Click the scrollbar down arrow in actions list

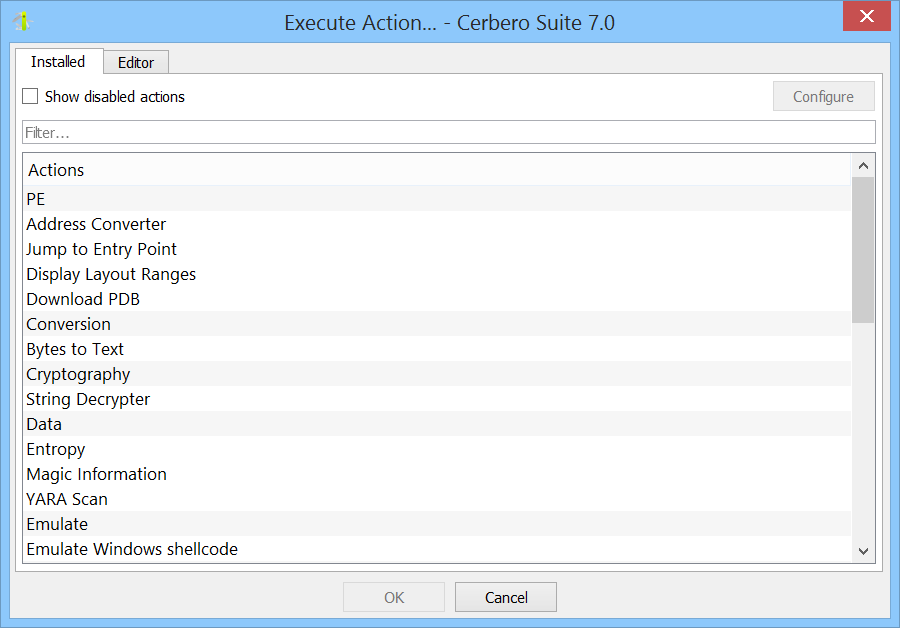coord(863,551)
